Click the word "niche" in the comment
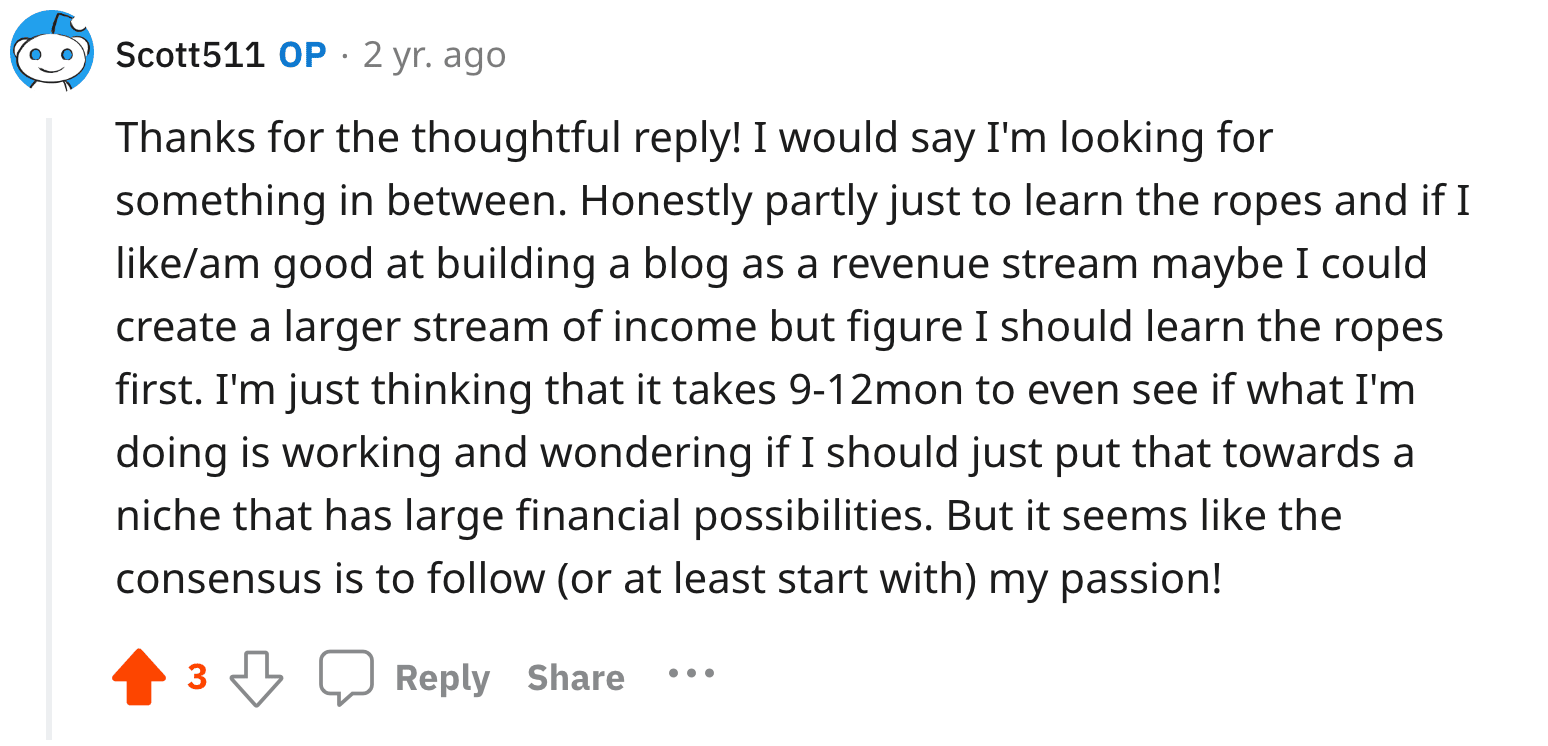The image size is (1548, 746). pyautogui.click(x=167, y=516)
